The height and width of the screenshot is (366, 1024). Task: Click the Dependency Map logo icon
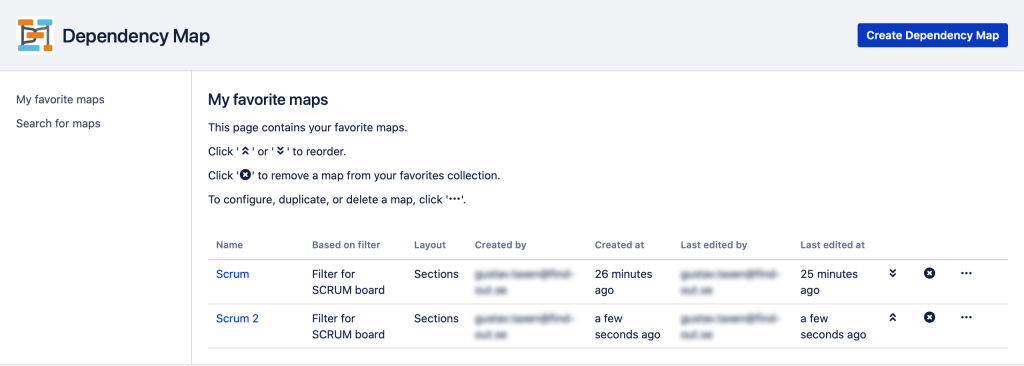click(x=35, y=35)
